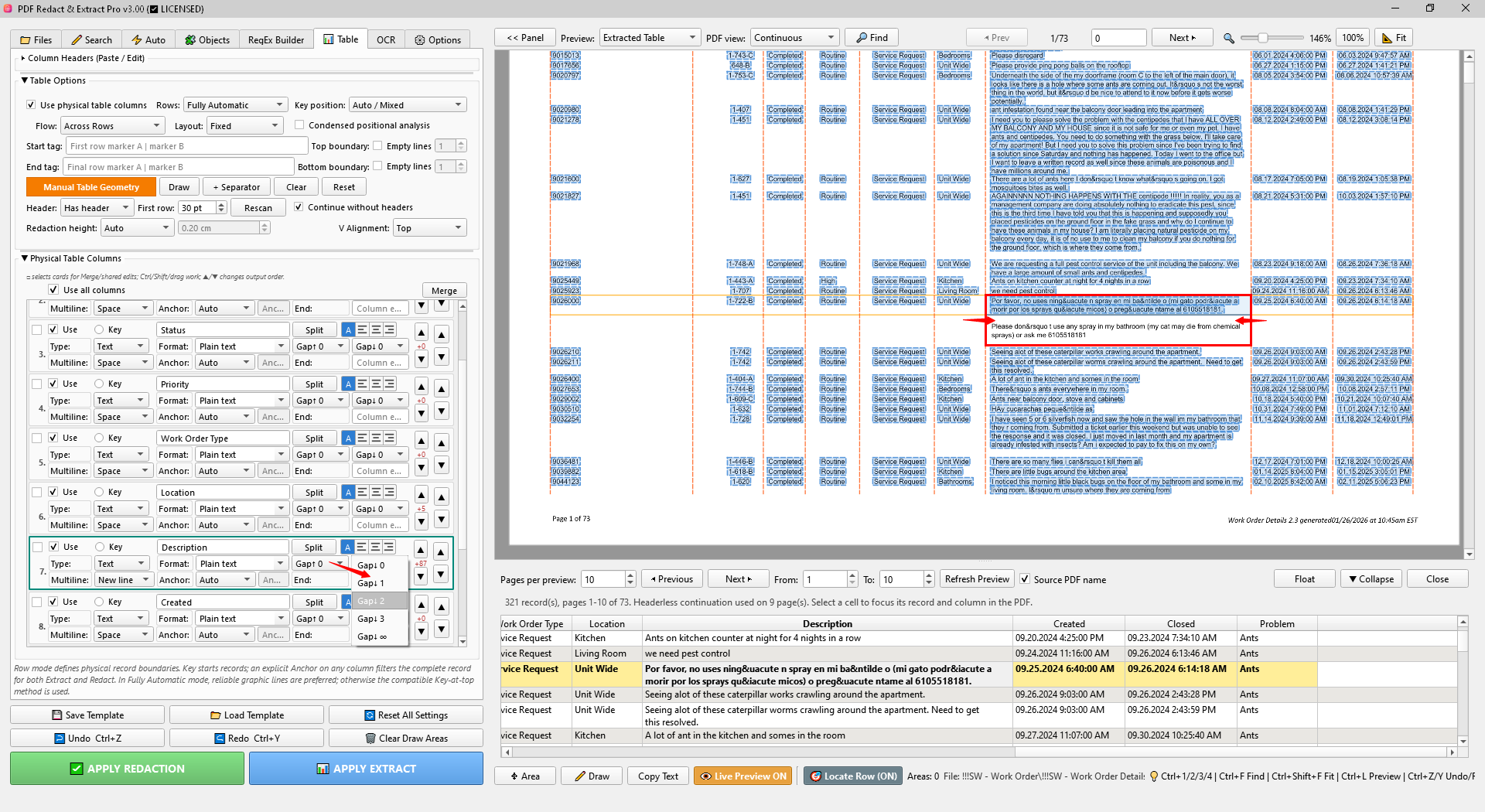Align Description column right
This screenshot has width=1485, height=812.
coord(389,548)
